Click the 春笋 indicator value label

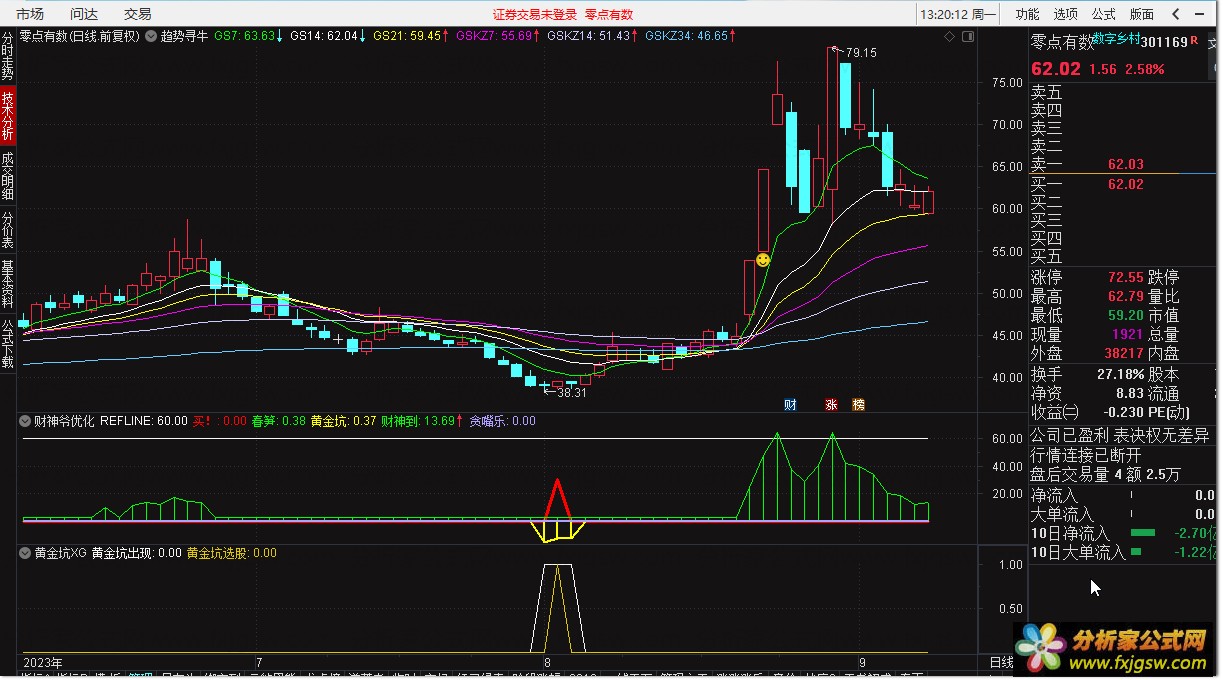pyautogui.click(x=281, y=421)
